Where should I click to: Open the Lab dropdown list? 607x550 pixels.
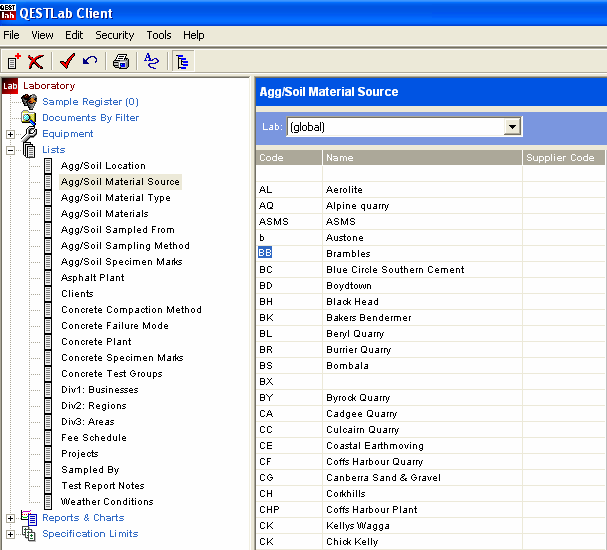tap(512, 127)
